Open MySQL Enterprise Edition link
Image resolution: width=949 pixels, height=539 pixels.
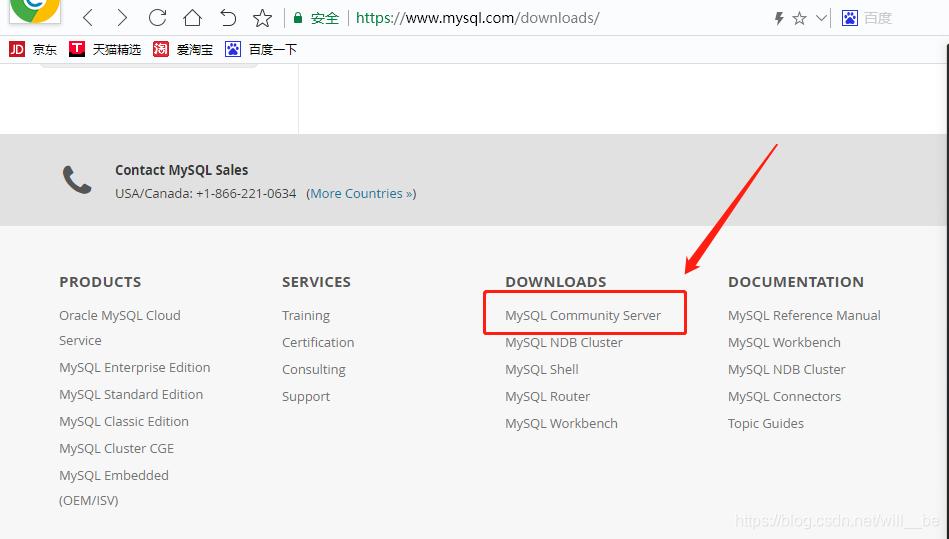(x=134, y=368)
